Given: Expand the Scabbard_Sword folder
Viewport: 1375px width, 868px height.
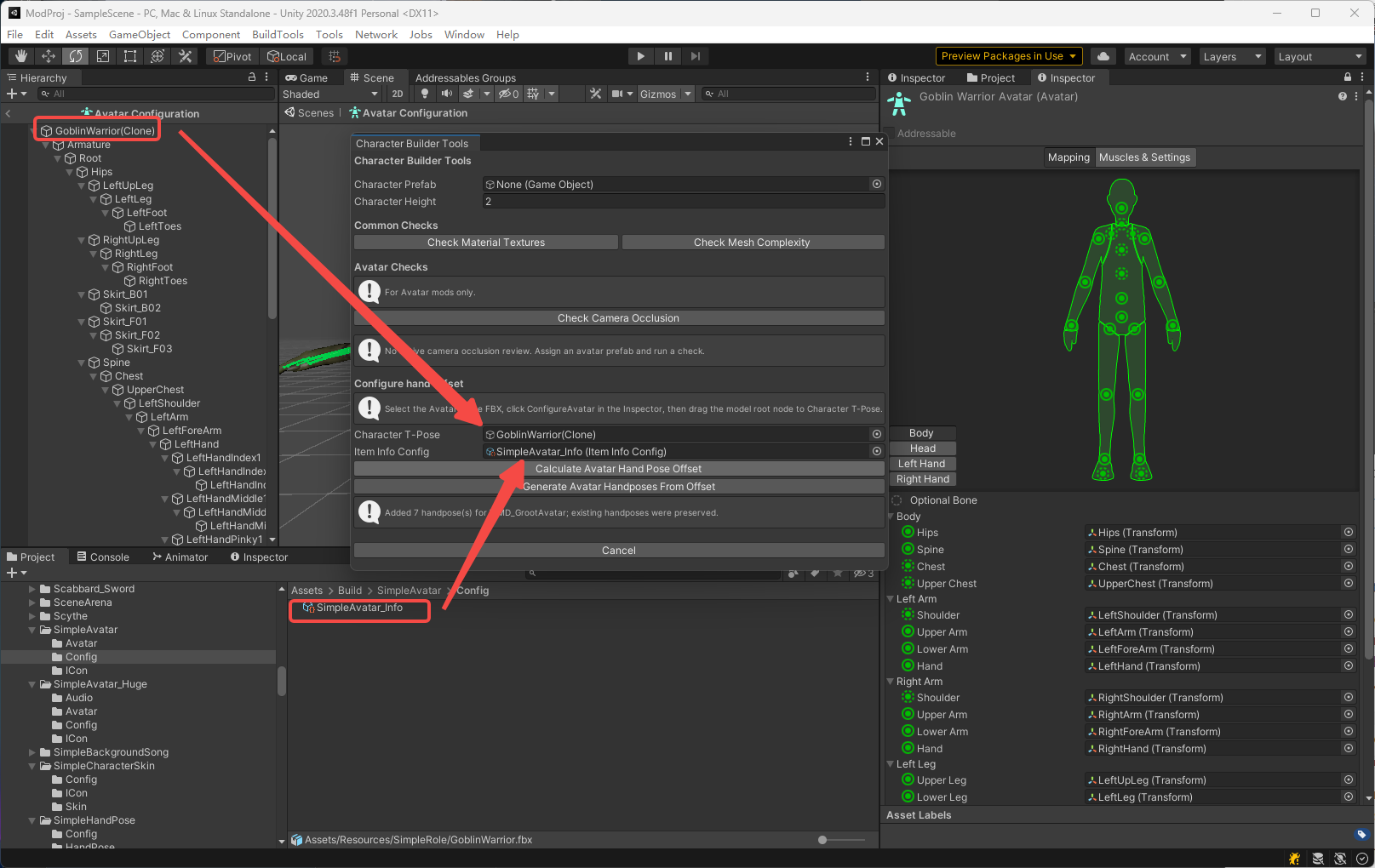Looking at the screenshot, I should pos(32,589).
